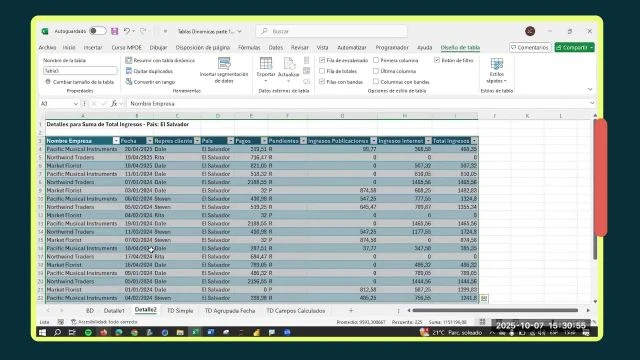Open the Windows Start button

pyautogui.click(x=42, y=333)
